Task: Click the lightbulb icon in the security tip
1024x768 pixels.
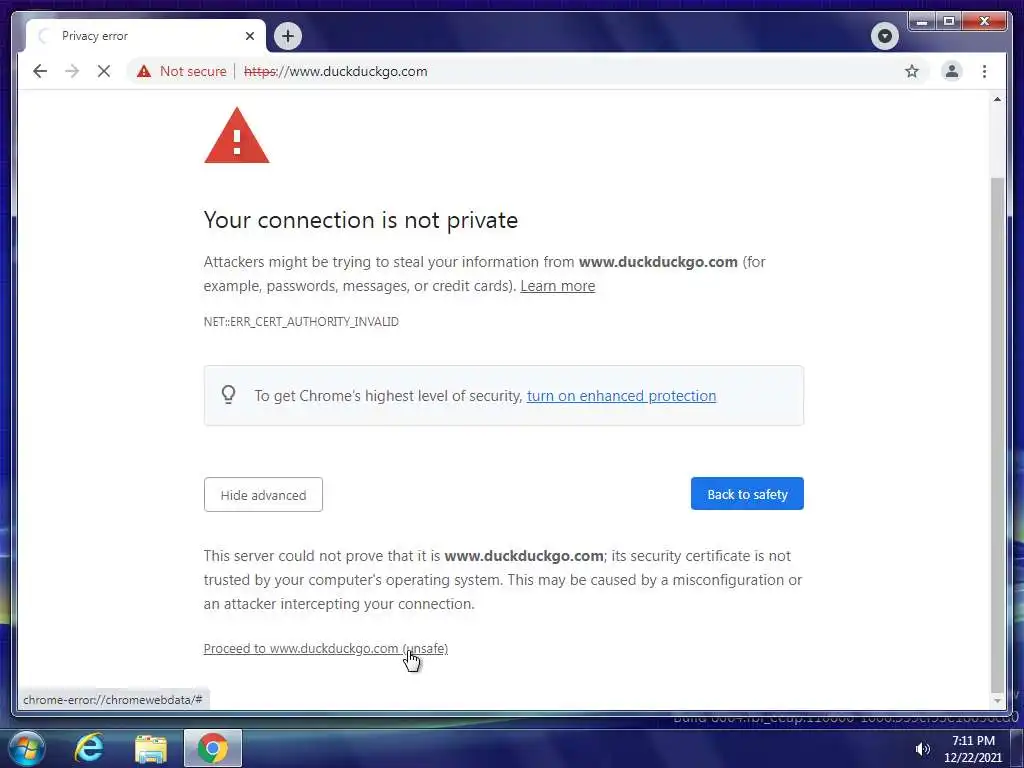Action: pos(228,395)
